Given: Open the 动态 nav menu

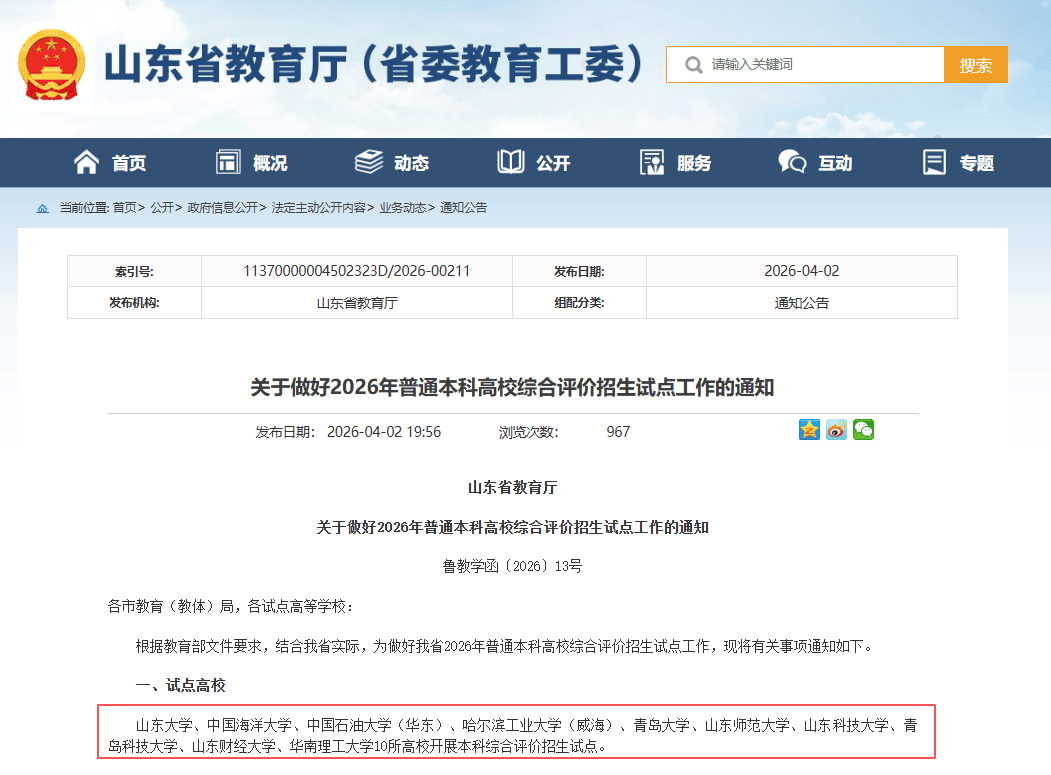Looking at the screenshot, I should [x=412, y=163].
